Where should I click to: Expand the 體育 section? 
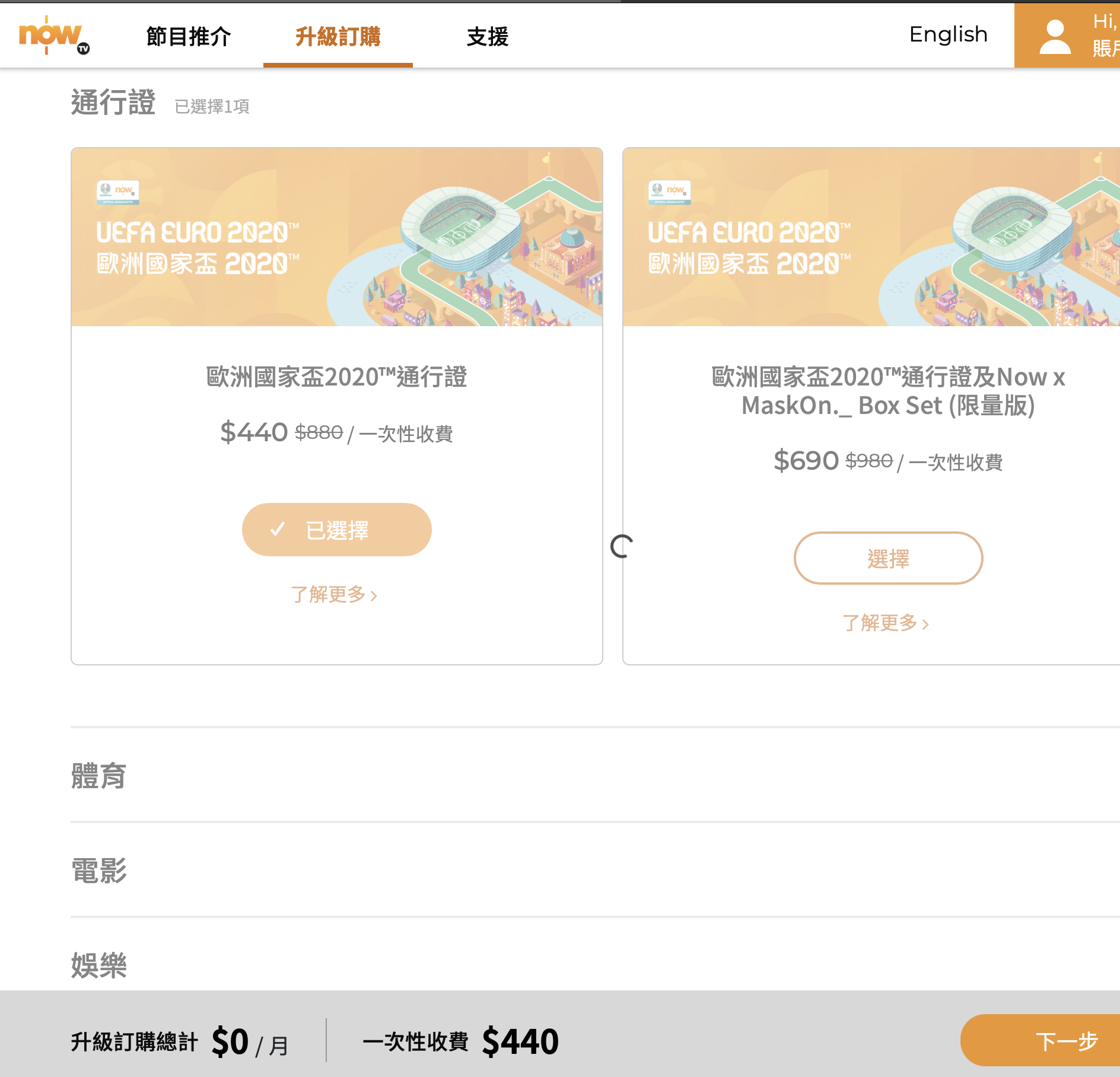595,775
